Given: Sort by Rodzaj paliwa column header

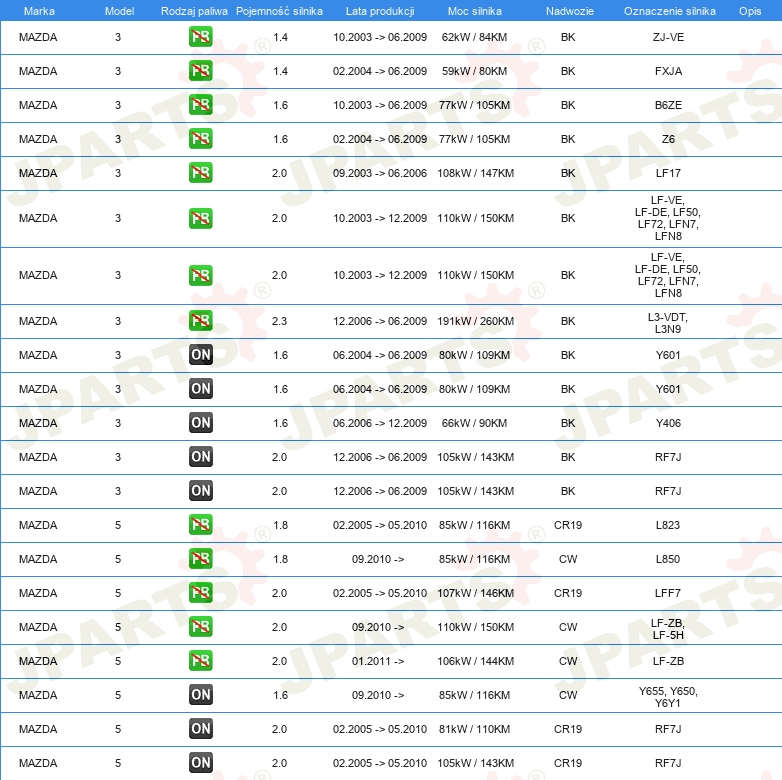Looking at the screenshot, I should point(194,11).
